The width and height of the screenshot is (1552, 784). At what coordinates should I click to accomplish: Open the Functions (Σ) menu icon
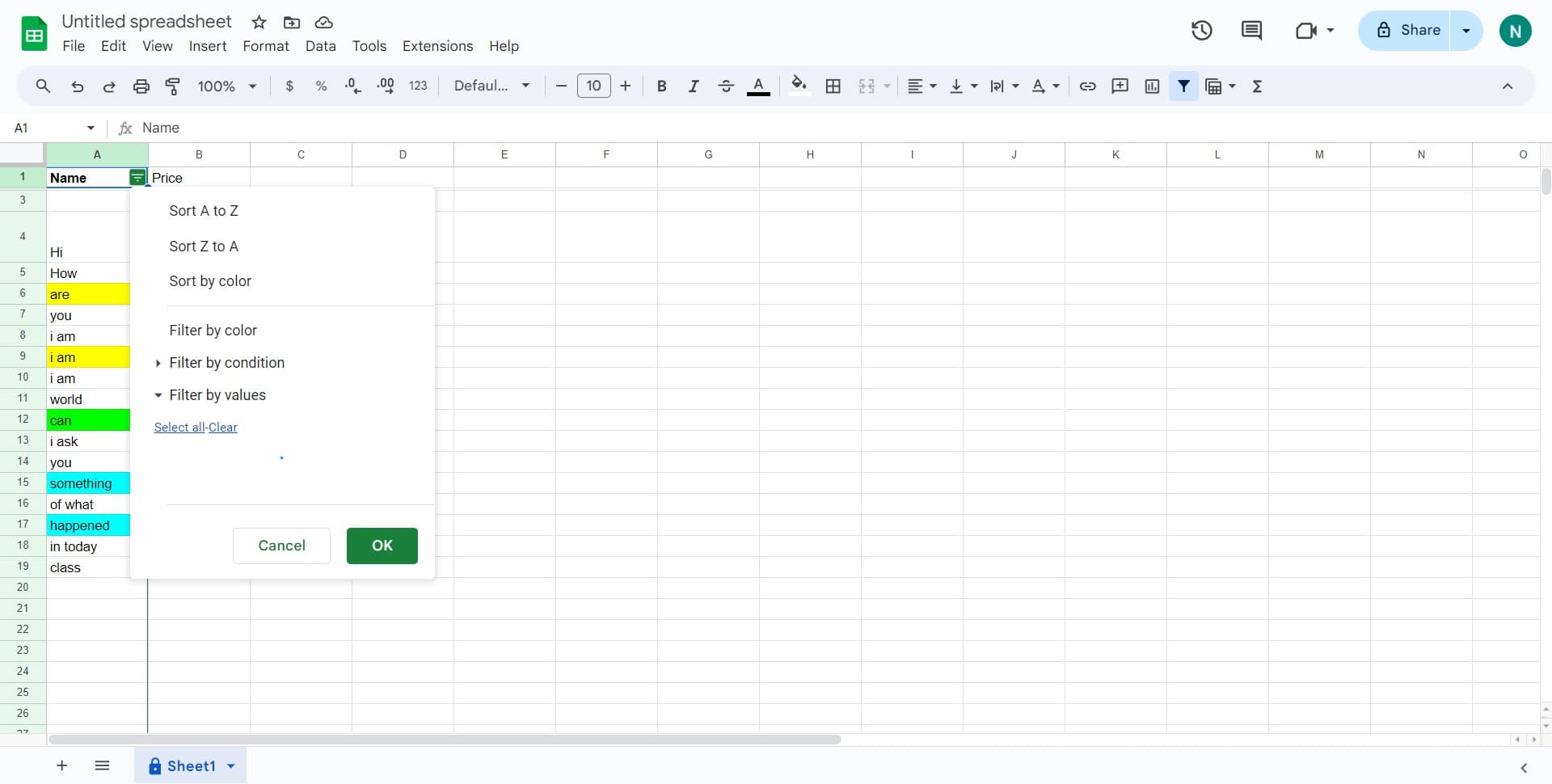tap(1257, 86)
